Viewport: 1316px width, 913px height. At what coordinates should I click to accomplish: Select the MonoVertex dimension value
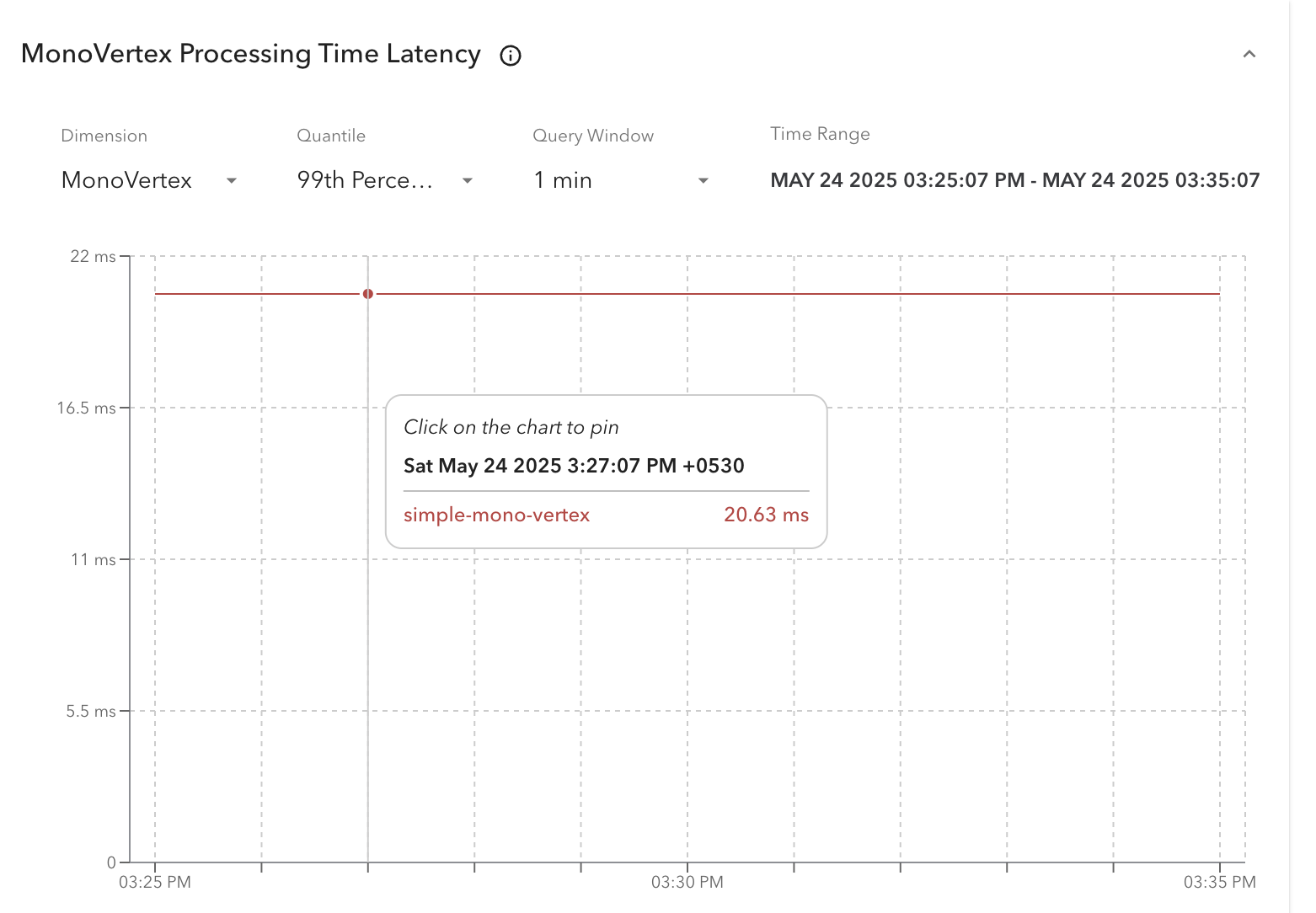(x=127, y=180)
